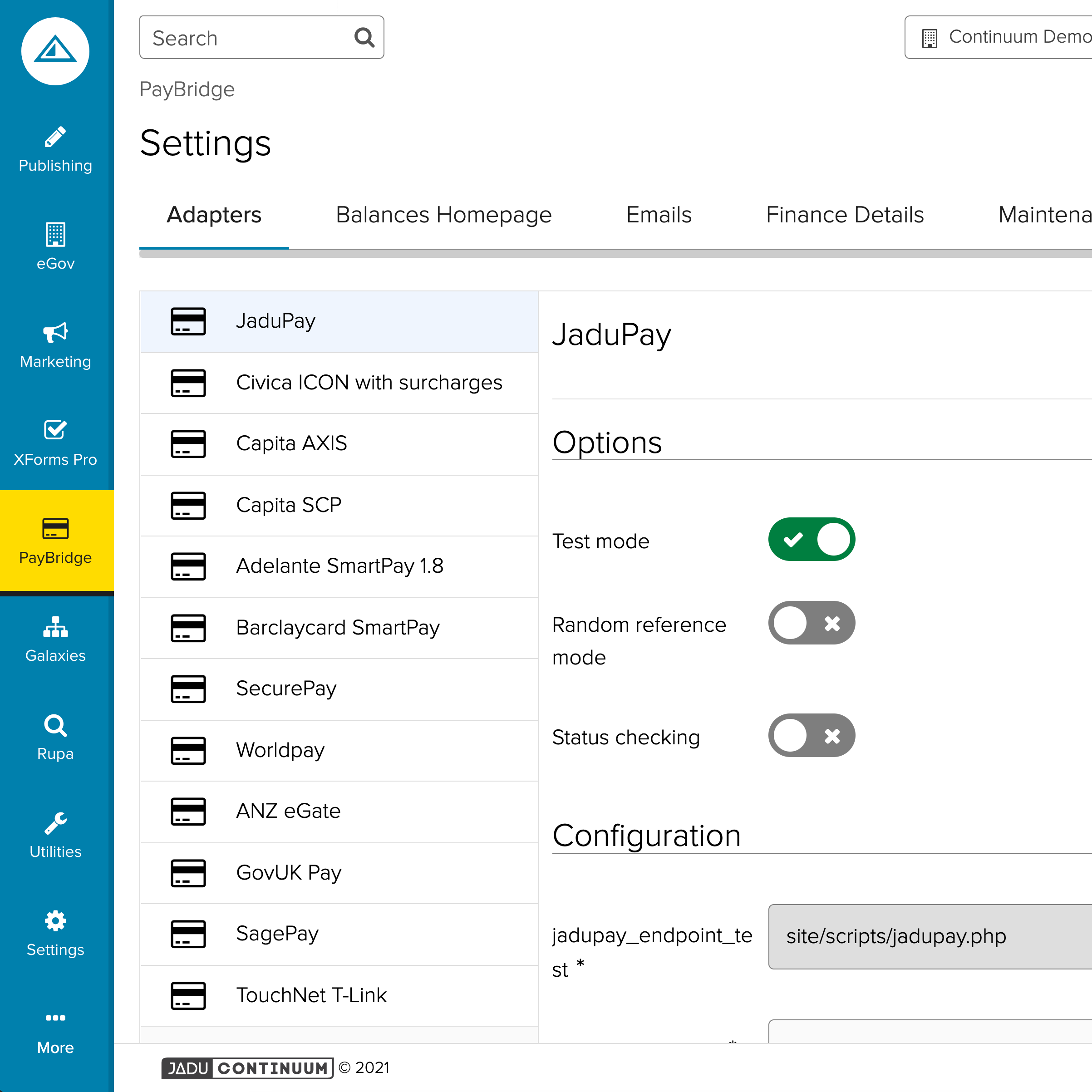Open the Publishing pencil icon
Image resolution: width=1092 pixels, height=1092 pixels.
[x=55, y=137]
